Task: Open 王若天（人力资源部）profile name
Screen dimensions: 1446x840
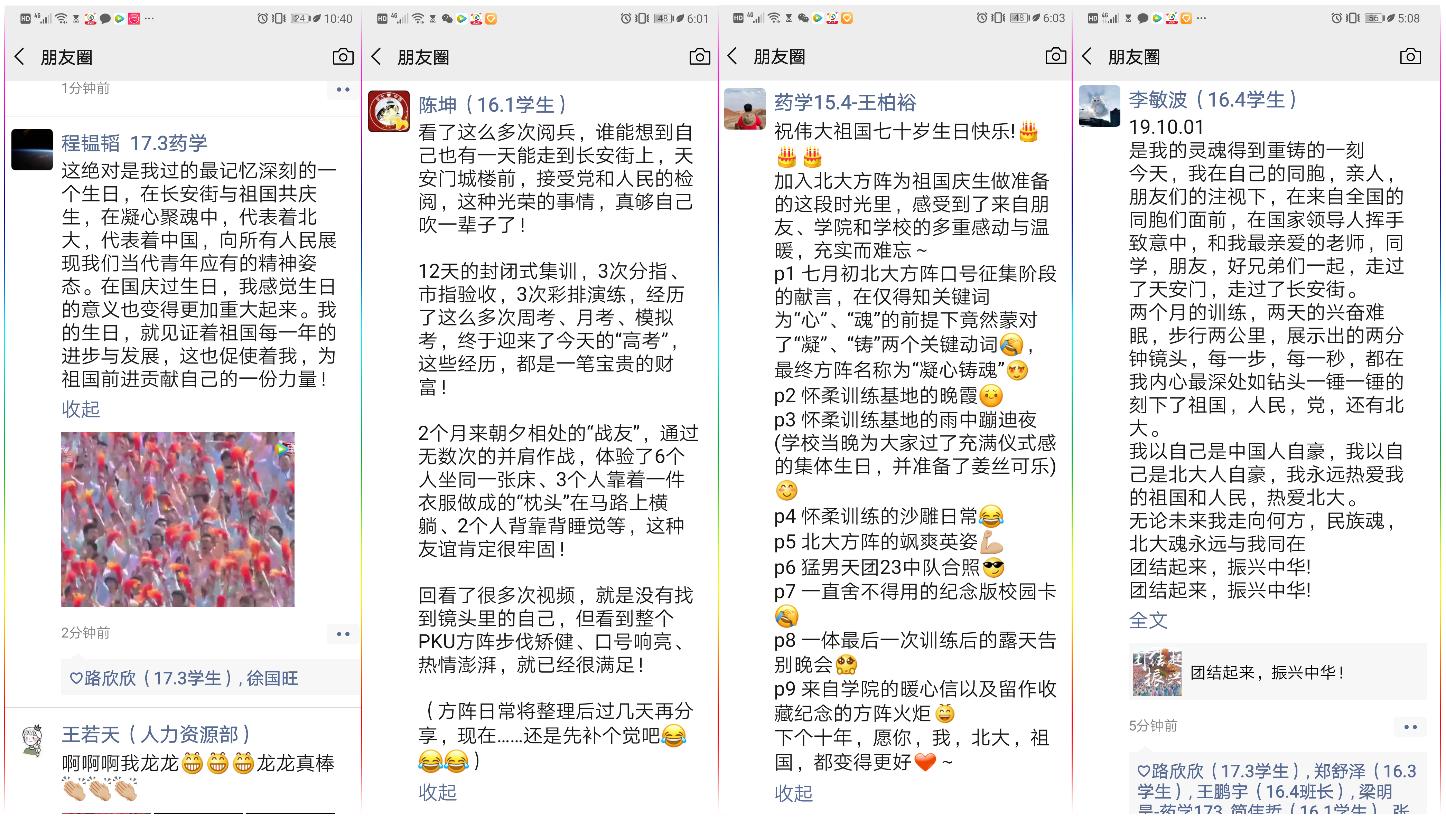Action: tap(156, 734)
